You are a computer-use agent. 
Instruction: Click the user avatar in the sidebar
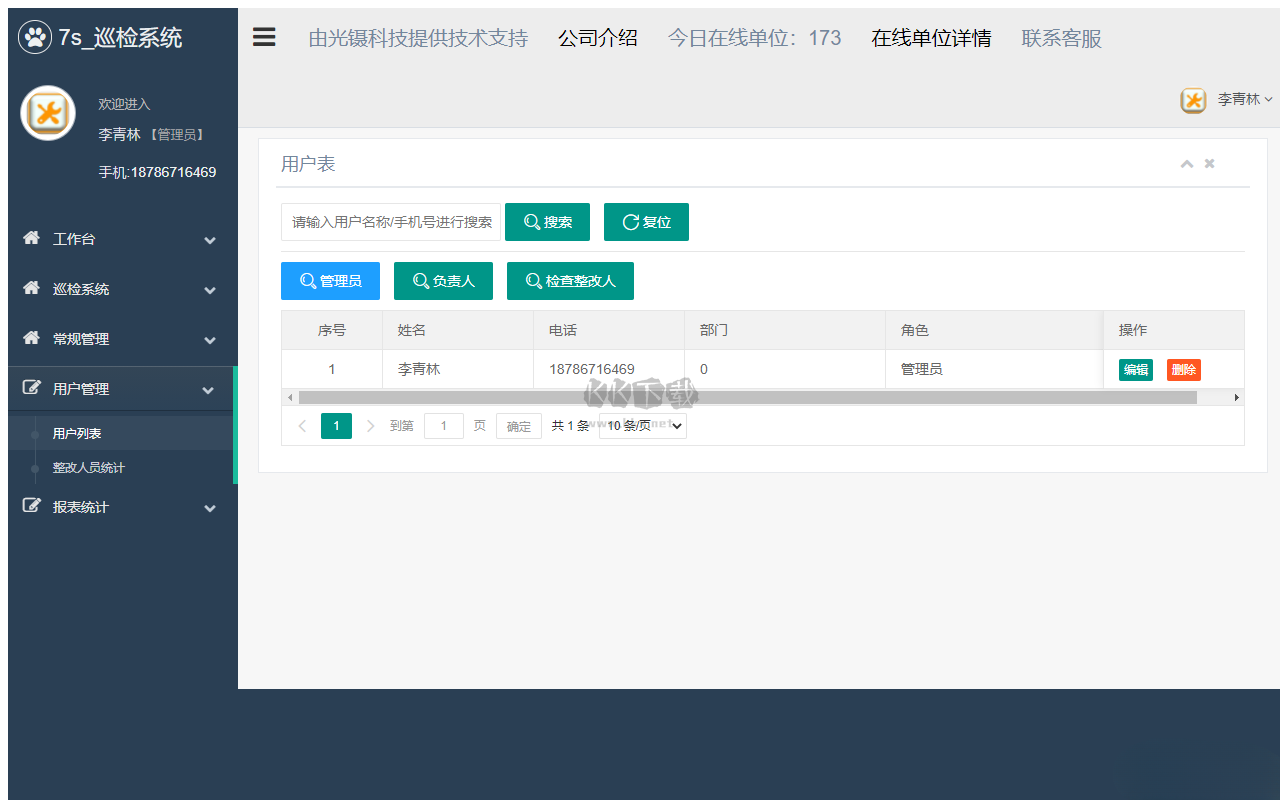[48, 113]
